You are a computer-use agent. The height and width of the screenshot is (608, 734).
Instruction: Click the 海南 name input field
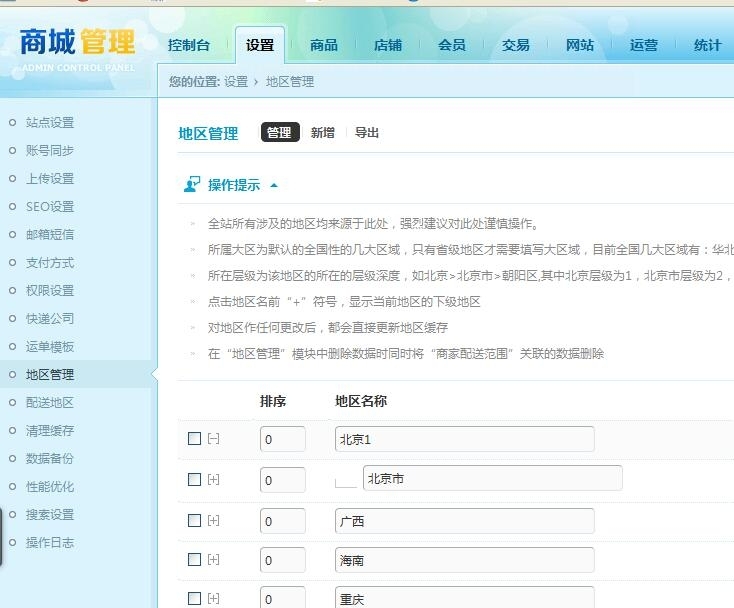465,560
